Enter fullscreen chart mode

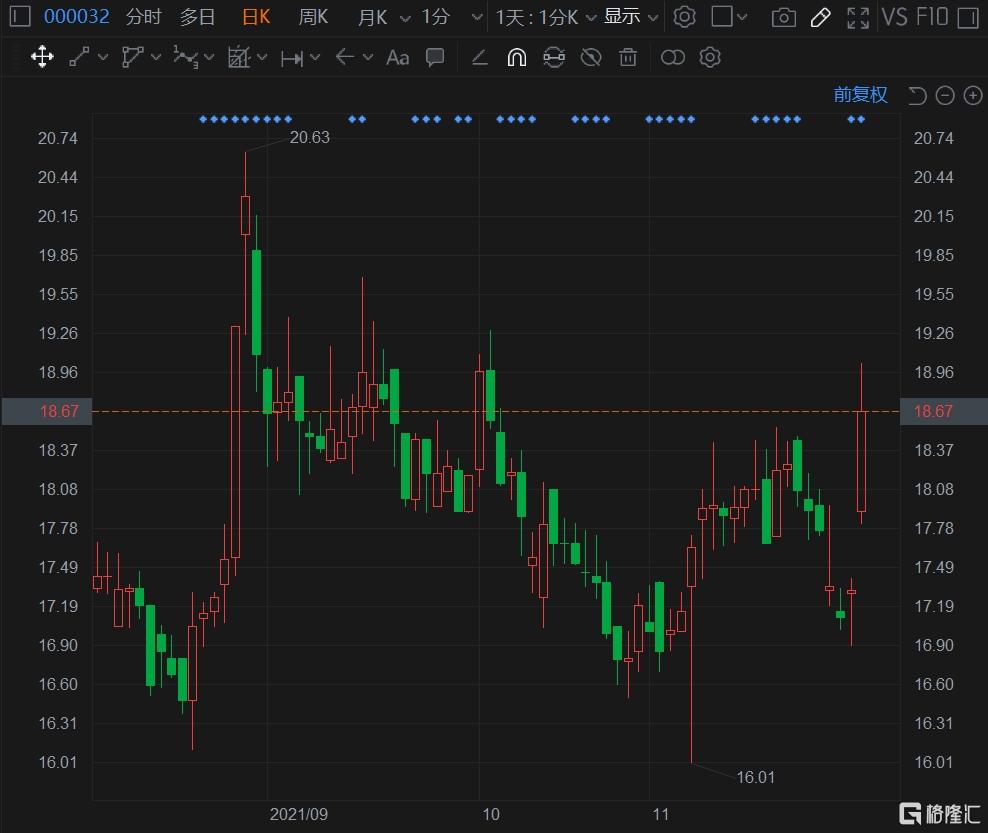coord(858,17)
